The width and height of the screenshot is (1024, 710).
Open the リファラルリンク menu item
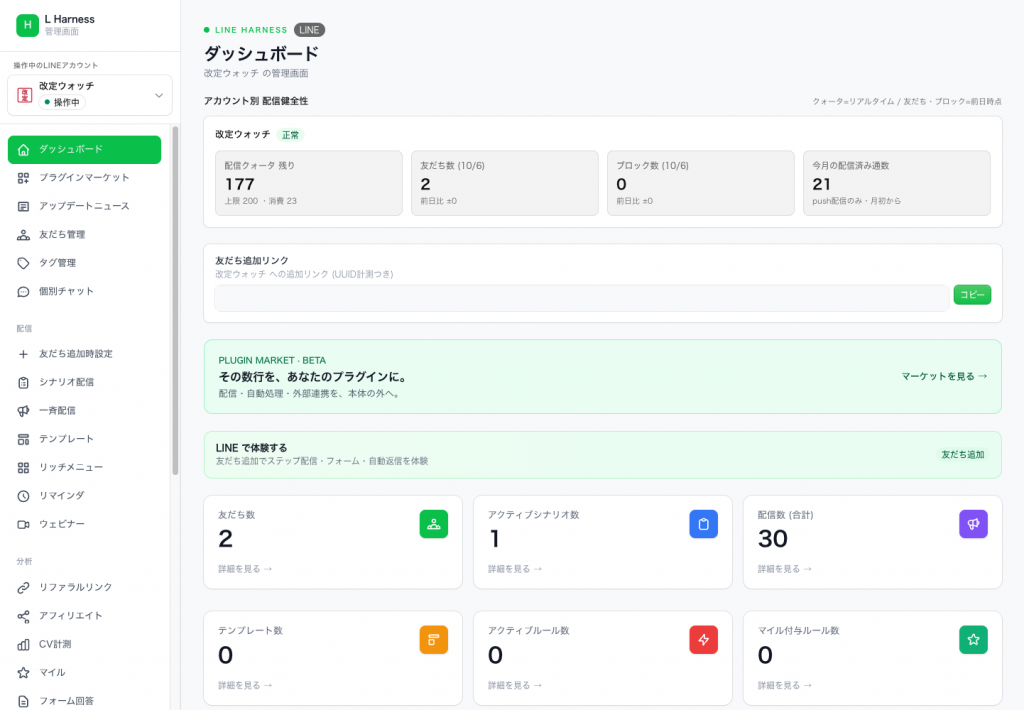84,587
